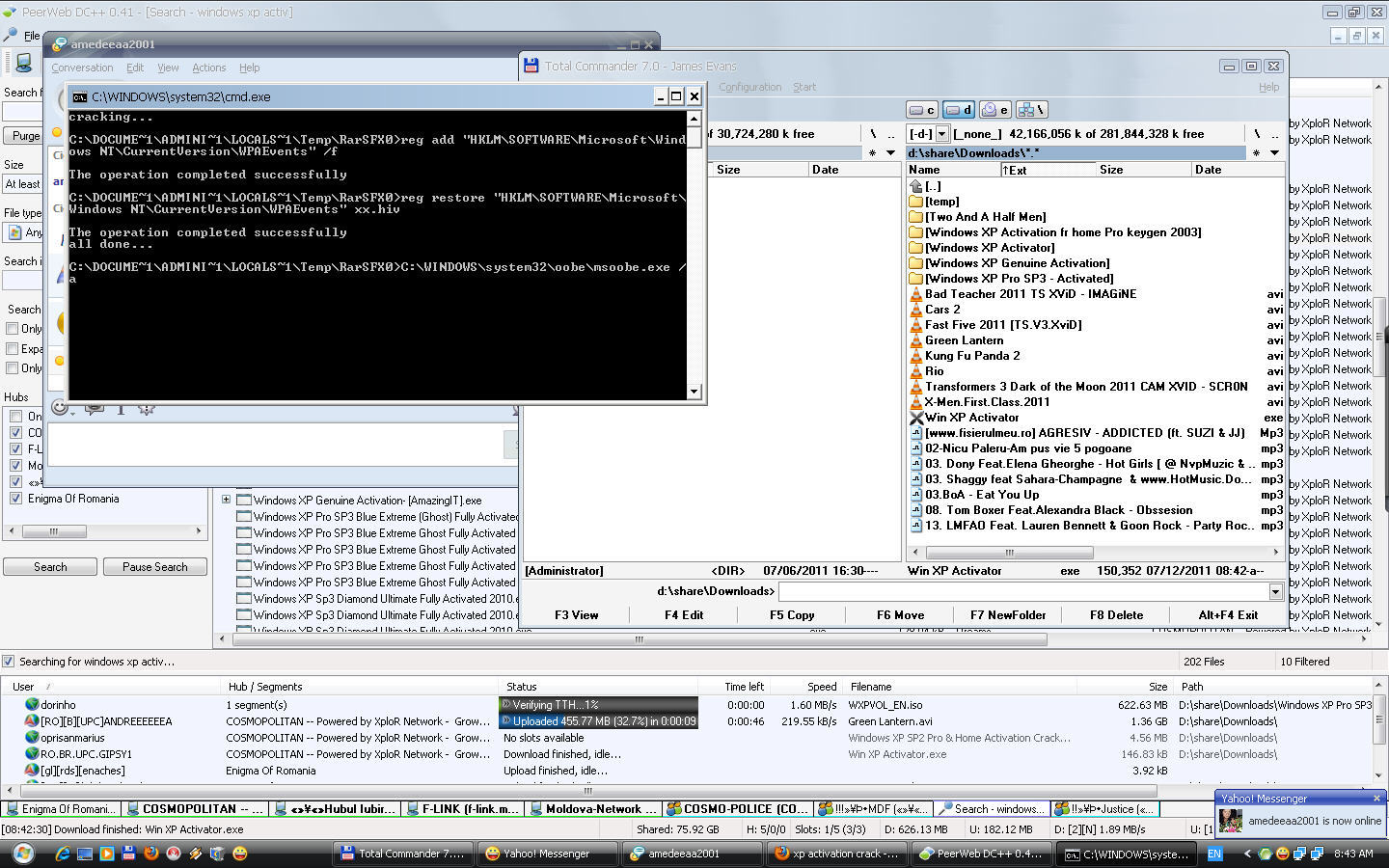Click the Total Commander command line input field

[1023, 591]
